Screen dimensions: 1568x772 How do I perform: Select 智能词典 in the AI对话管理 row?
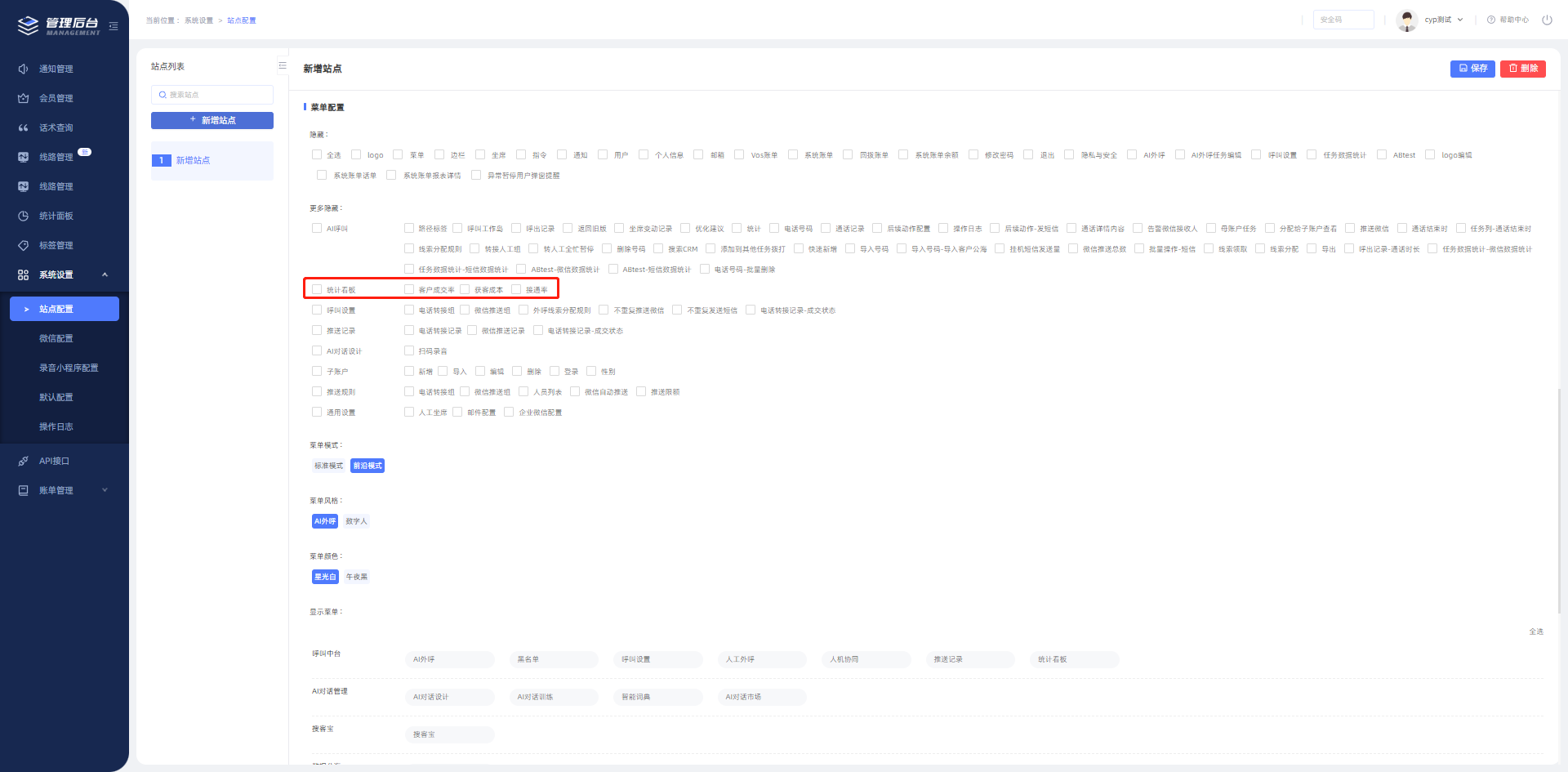pos(657,697)
